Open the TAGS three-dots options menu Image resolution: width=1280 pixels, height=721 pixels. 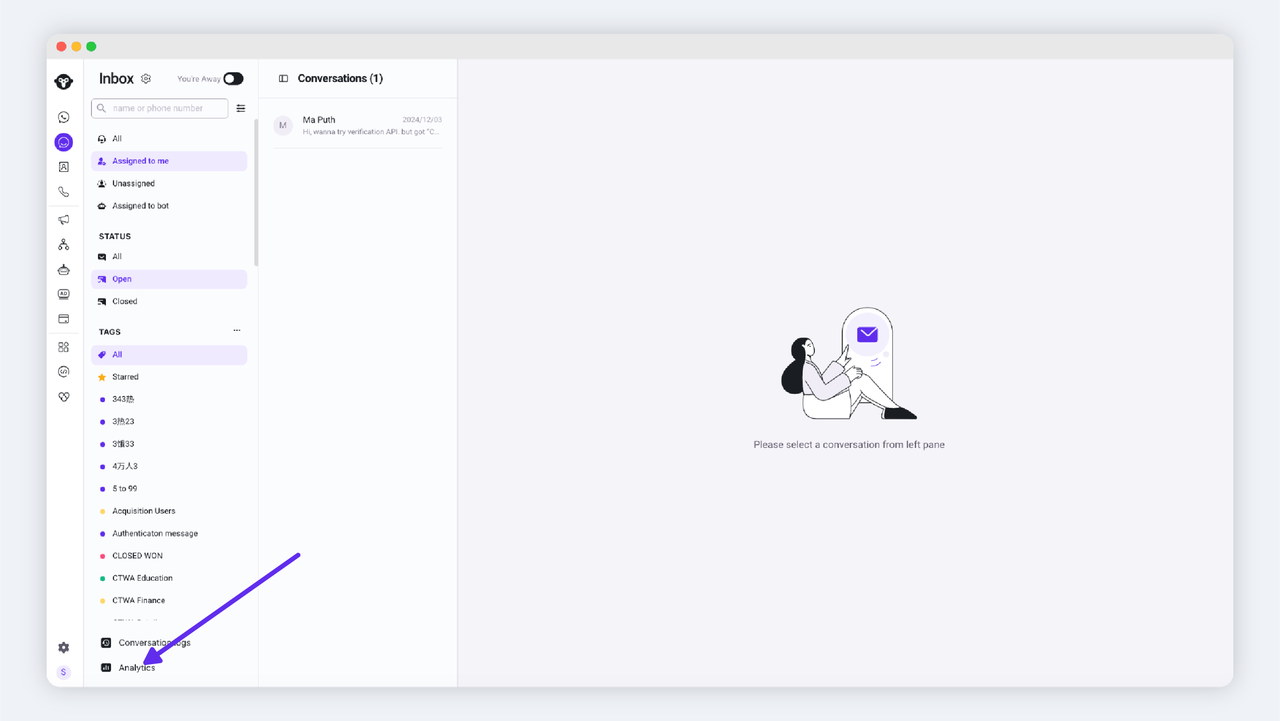coord(237,331)
